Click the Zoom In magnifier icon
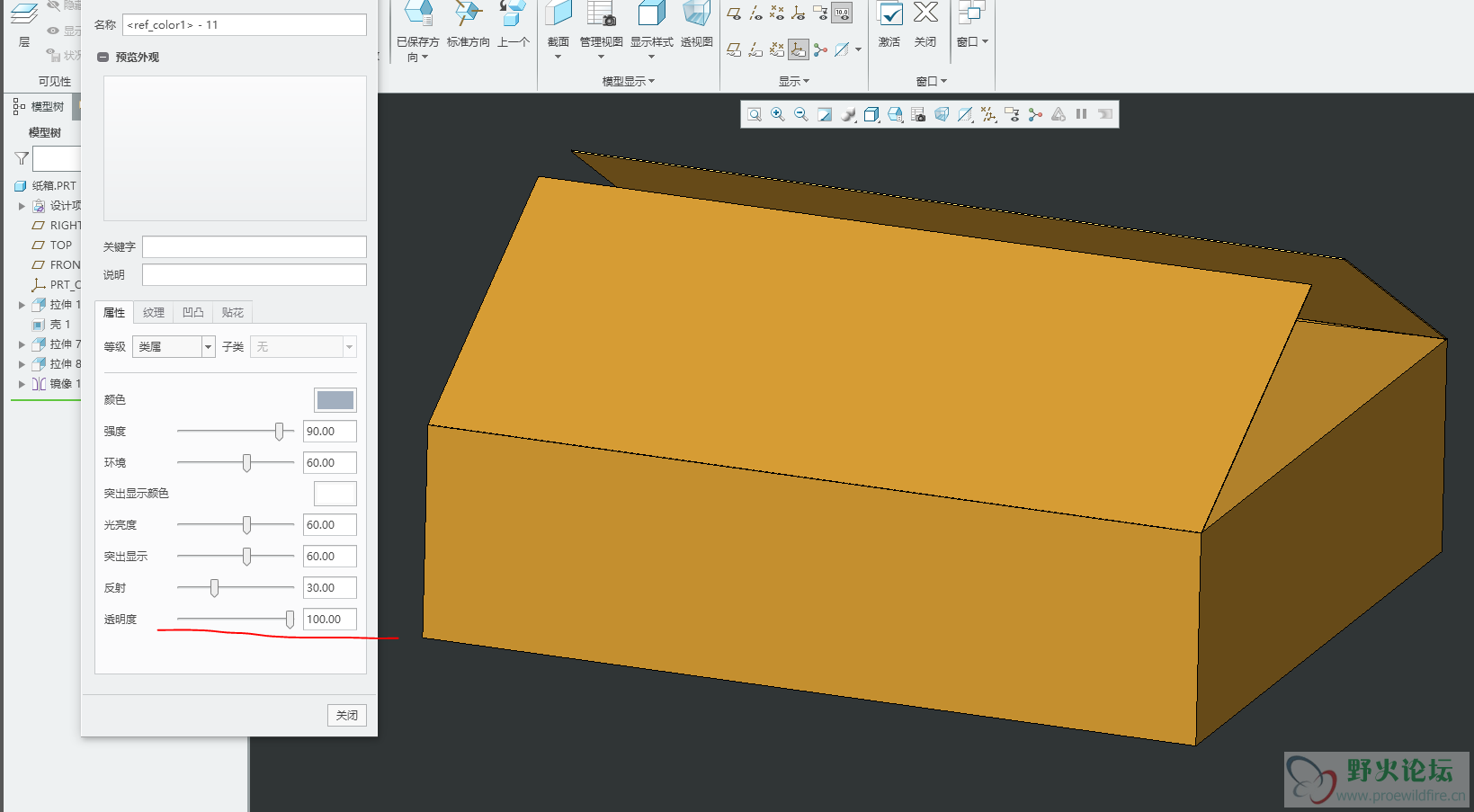This screenshot has height=812, width=1474. pyautogui.click(x=778, y=114)
